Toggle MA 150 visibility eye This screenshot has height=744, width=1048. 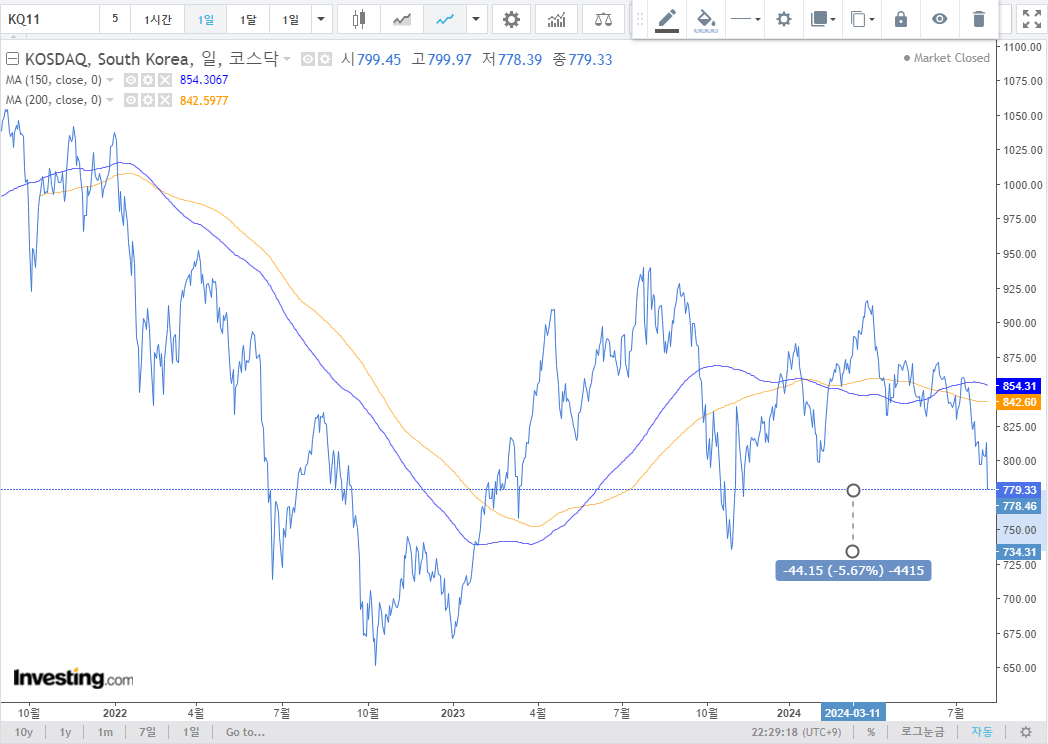point(131,80)
